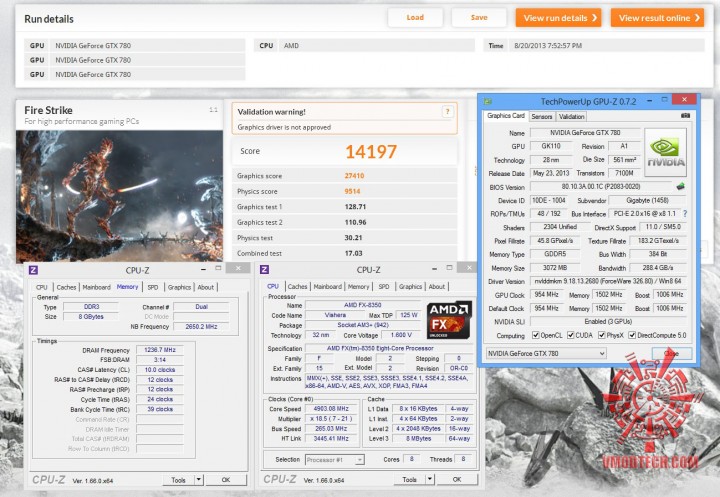The width and height of the screenshot is (720, 497).
Task: Click the Subvendor Gigabyte (1458) field
Action: tap(647, 200)
